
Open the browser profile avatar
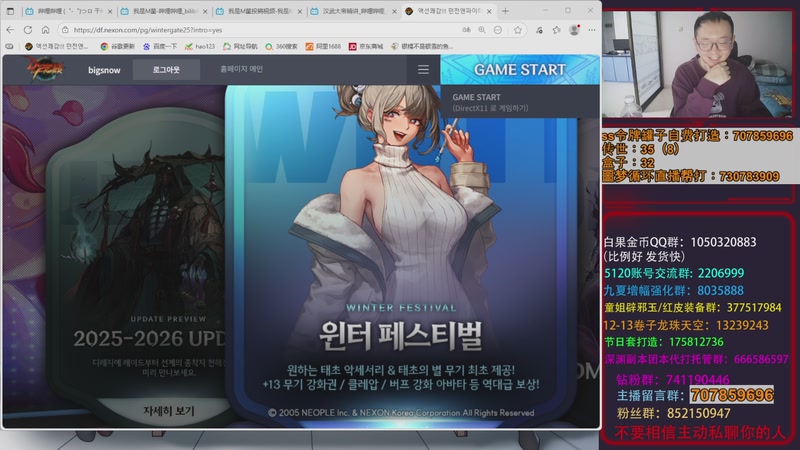click(x=574, y=30)
